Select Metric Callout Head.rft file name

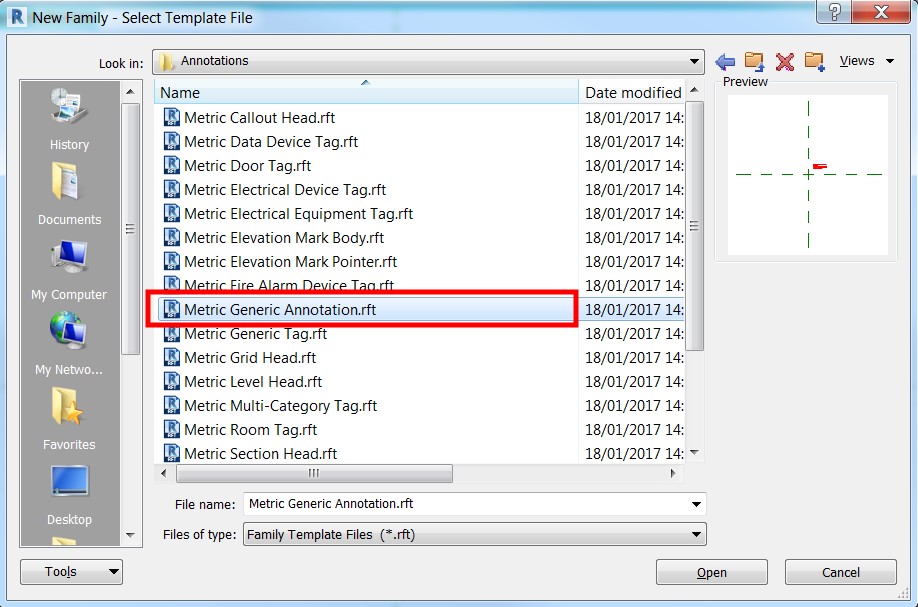tap(259, 118)
